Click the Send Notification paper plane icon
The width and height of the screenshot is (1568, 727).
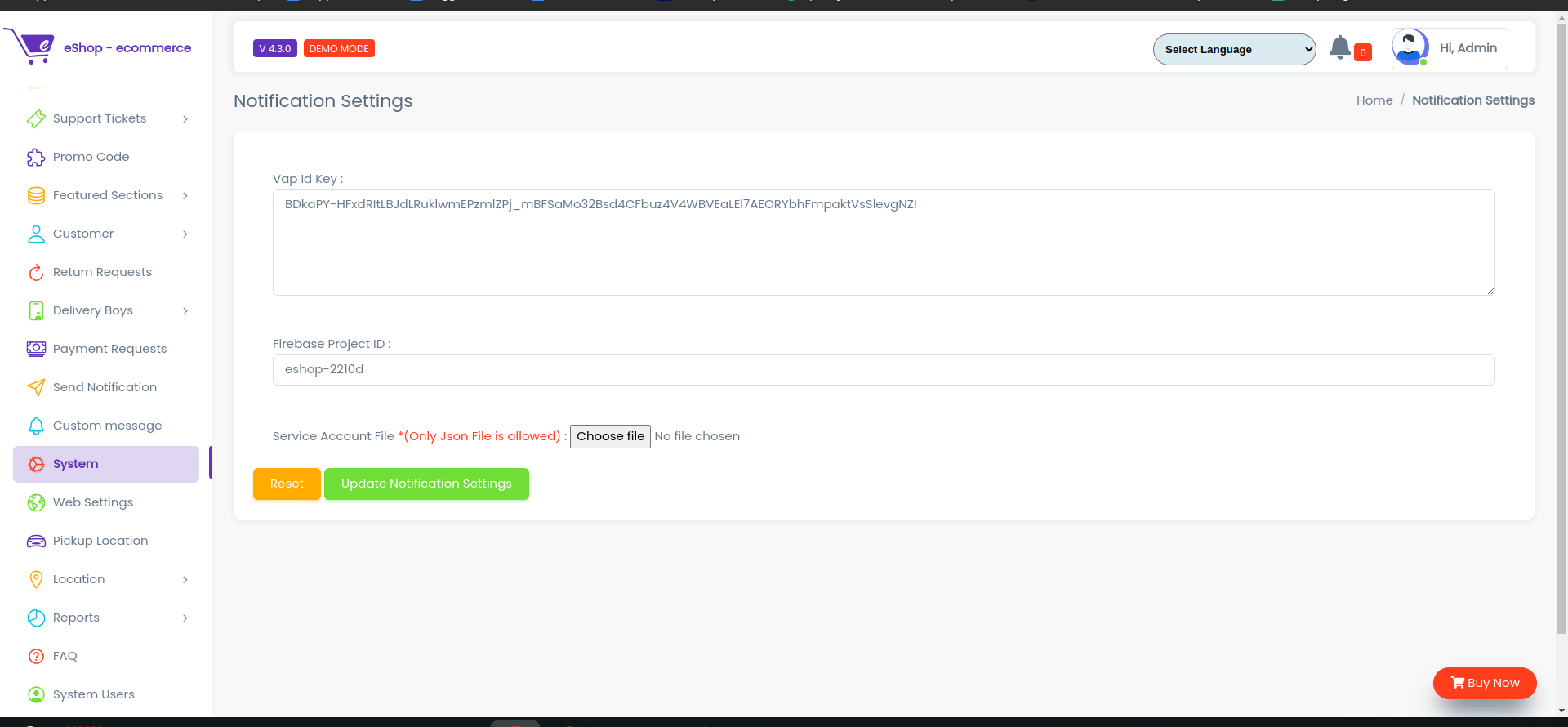tap(36, 387)
